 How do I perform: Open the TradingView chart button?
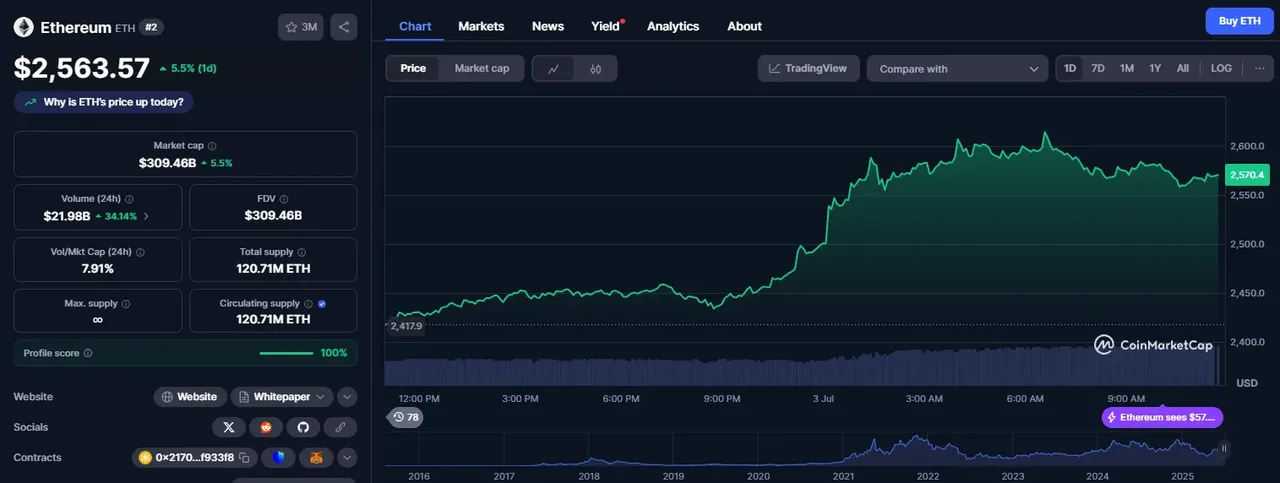coord(808,68)
